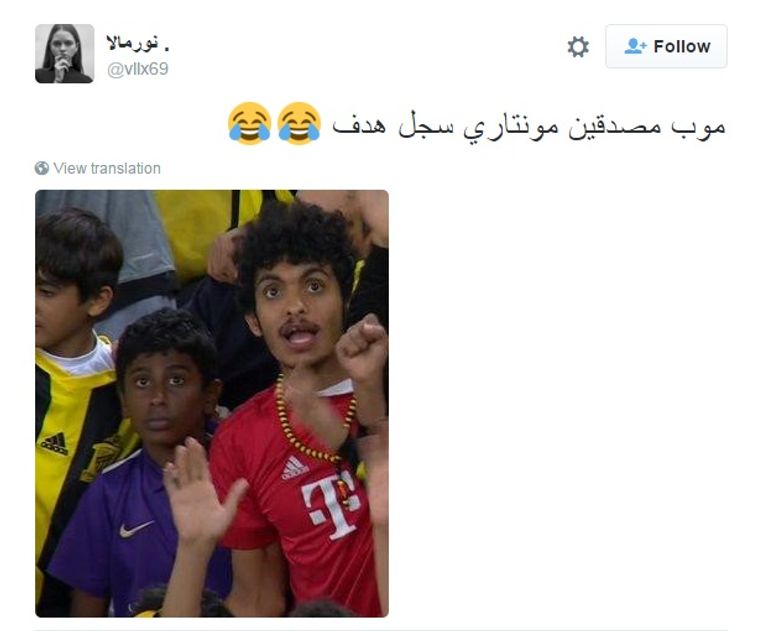This screenshot has width=768, height=631.
Task: Click the globe icon beside View translation
Action: pos(42,168)
